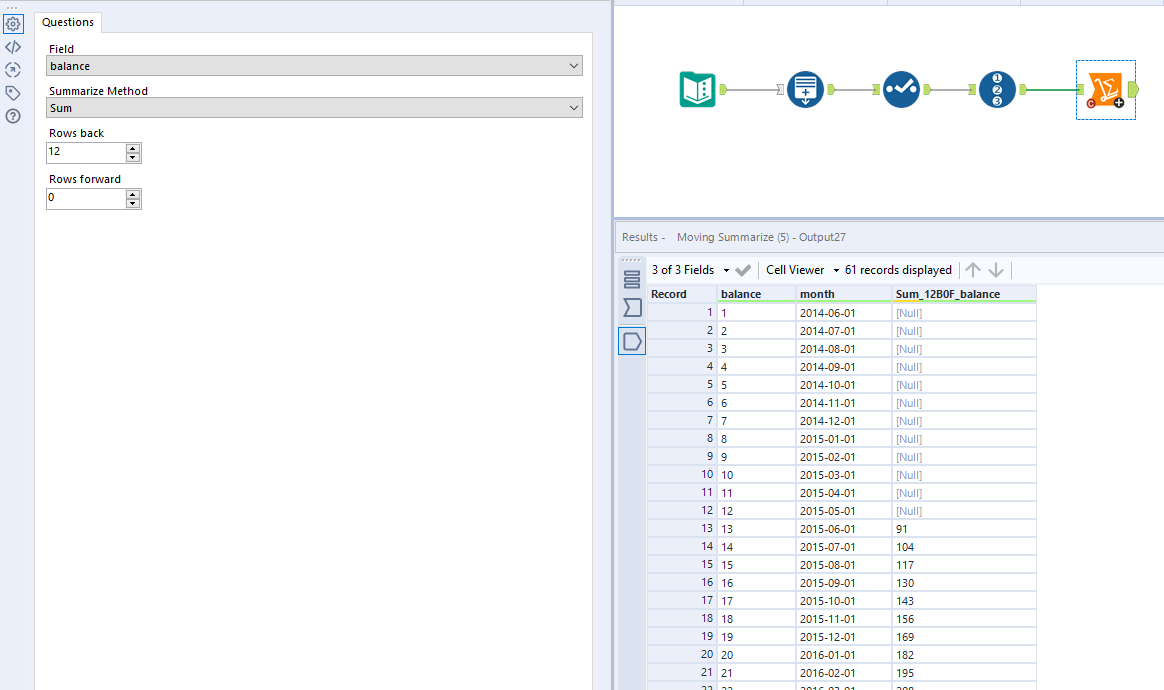Switch to the Questions tab
This screenshot has height=690, width=1164.
tap(67, 22)
